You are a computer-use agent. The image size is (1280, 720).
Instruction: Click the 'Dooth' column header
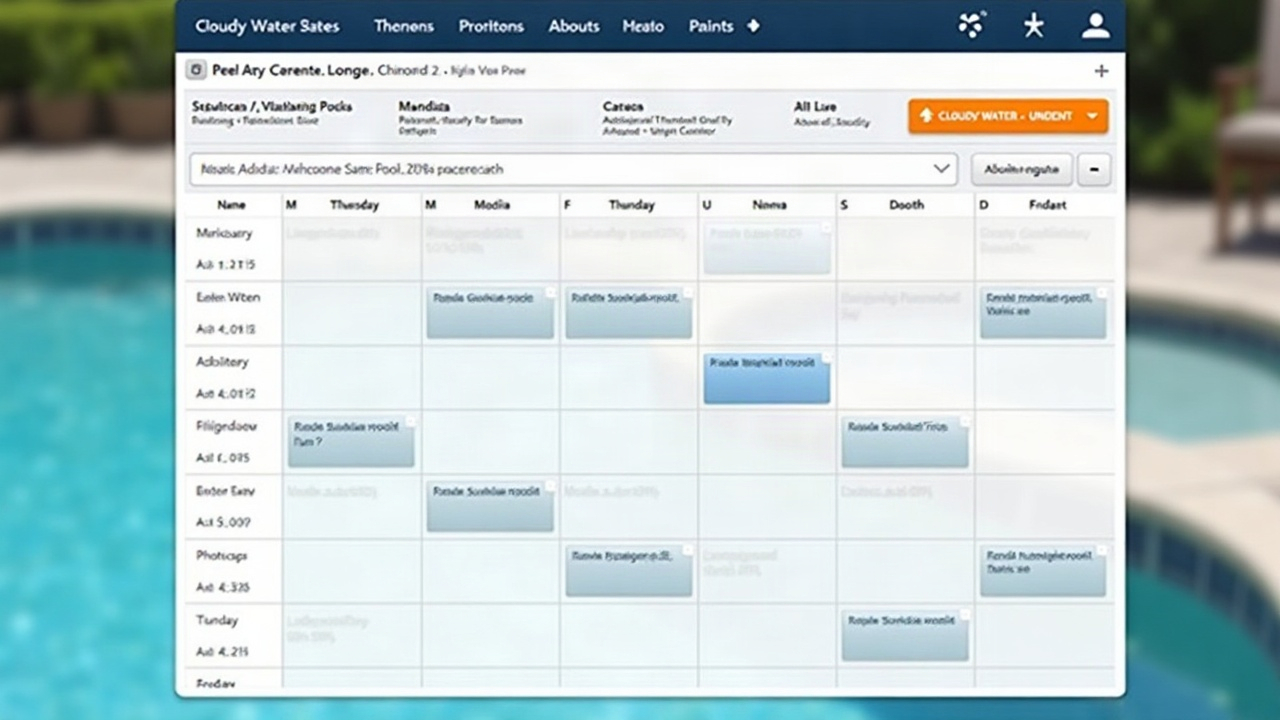point(907,204)
